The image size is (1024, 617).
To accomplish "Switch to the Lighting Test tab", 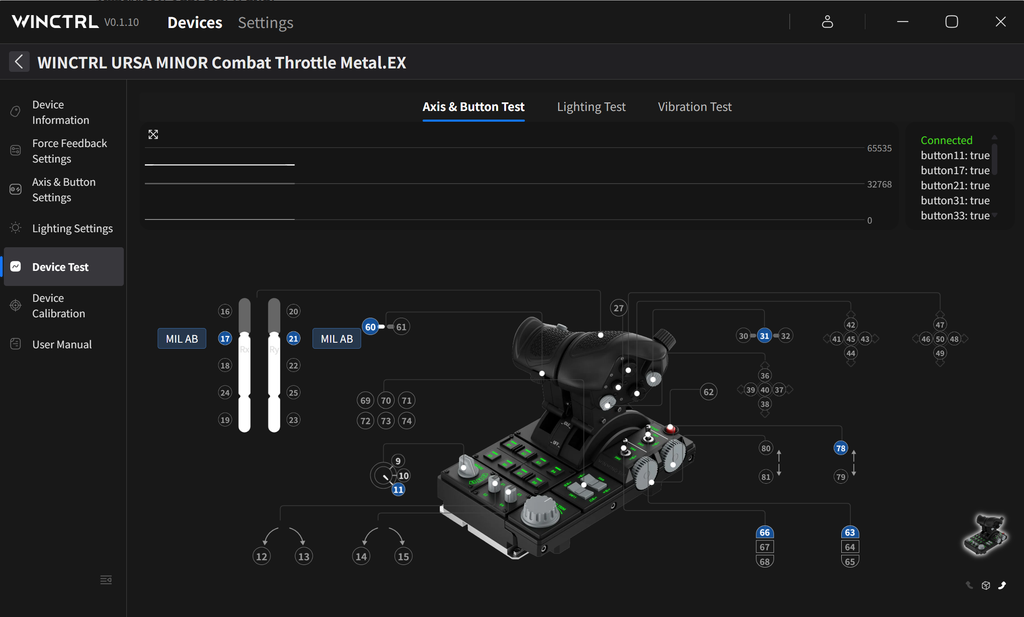I will 591,107.
